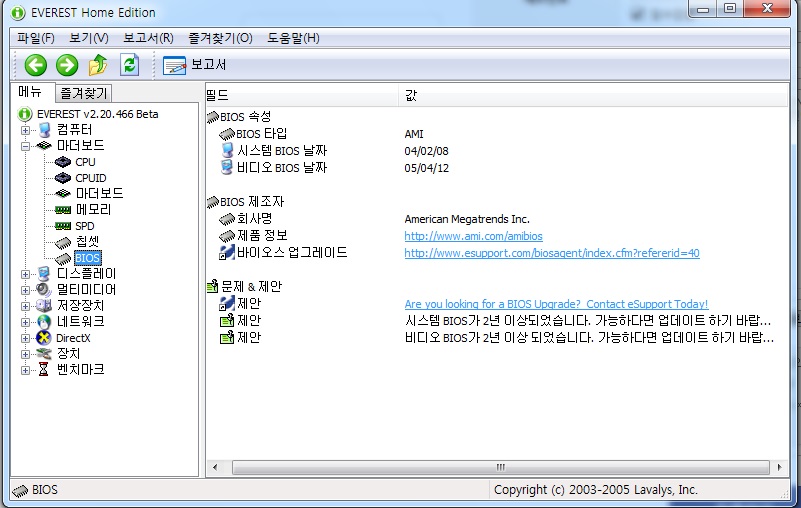Open the 보고서 report button
Image resolution: width=801 pixels, height=508 pixels.
(195, 65)
